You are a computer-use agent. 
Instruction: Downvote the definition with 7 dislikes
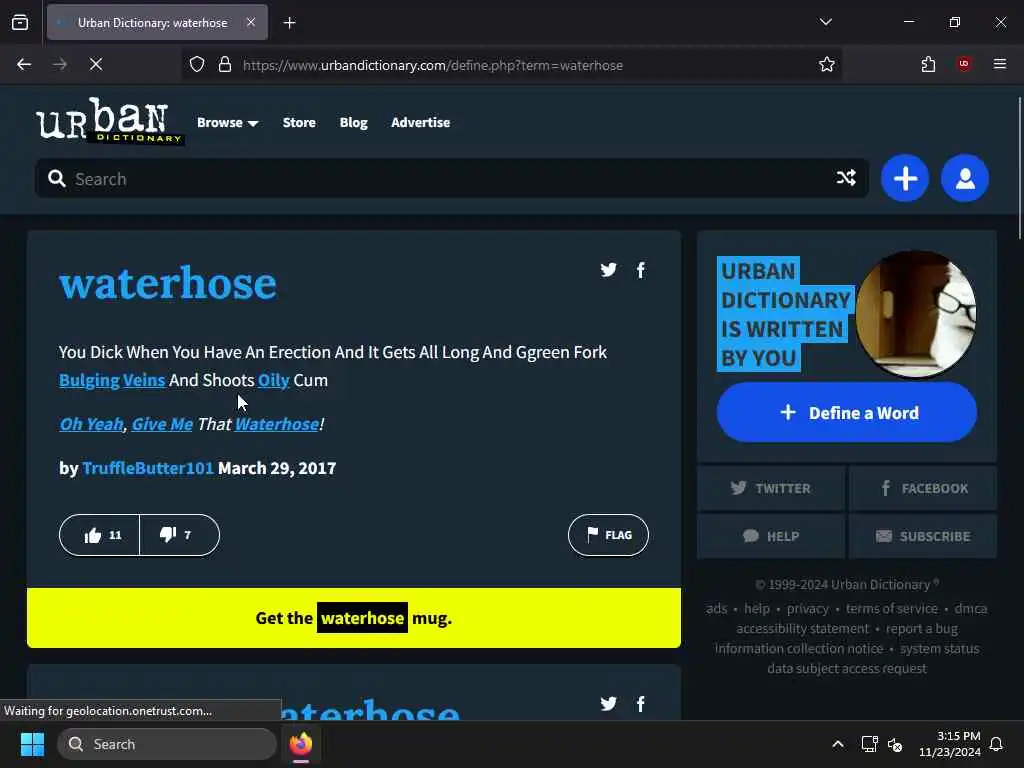tap(179, 535)
